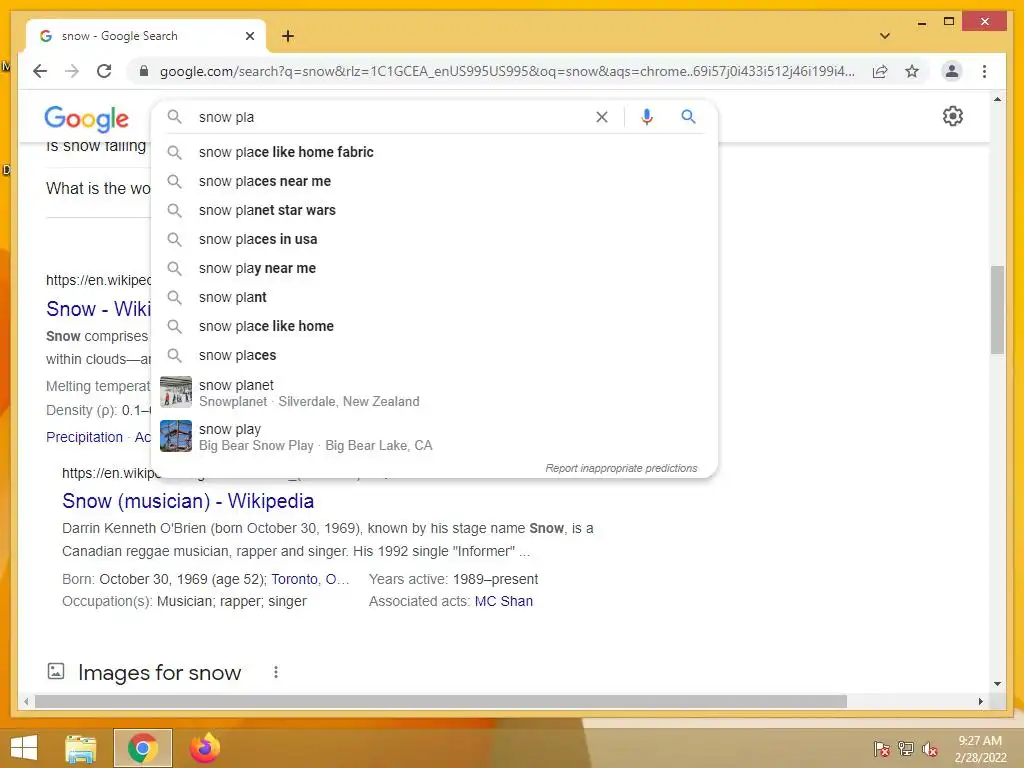This screenshot has height=768, width=1024.
Task: Choose suggestion snow places near me
Action: (434, 181)
